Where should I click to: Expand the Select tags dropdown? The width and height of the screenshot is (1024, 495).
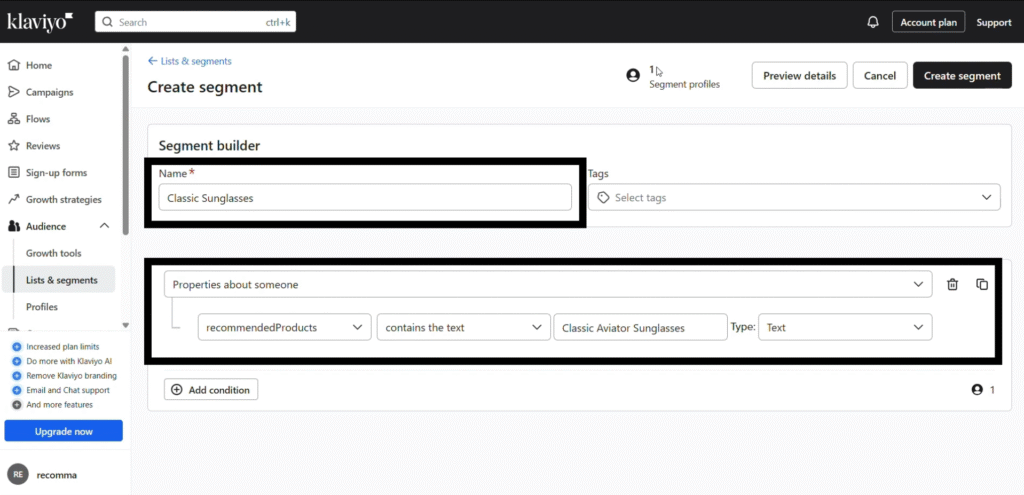point(793,198)
